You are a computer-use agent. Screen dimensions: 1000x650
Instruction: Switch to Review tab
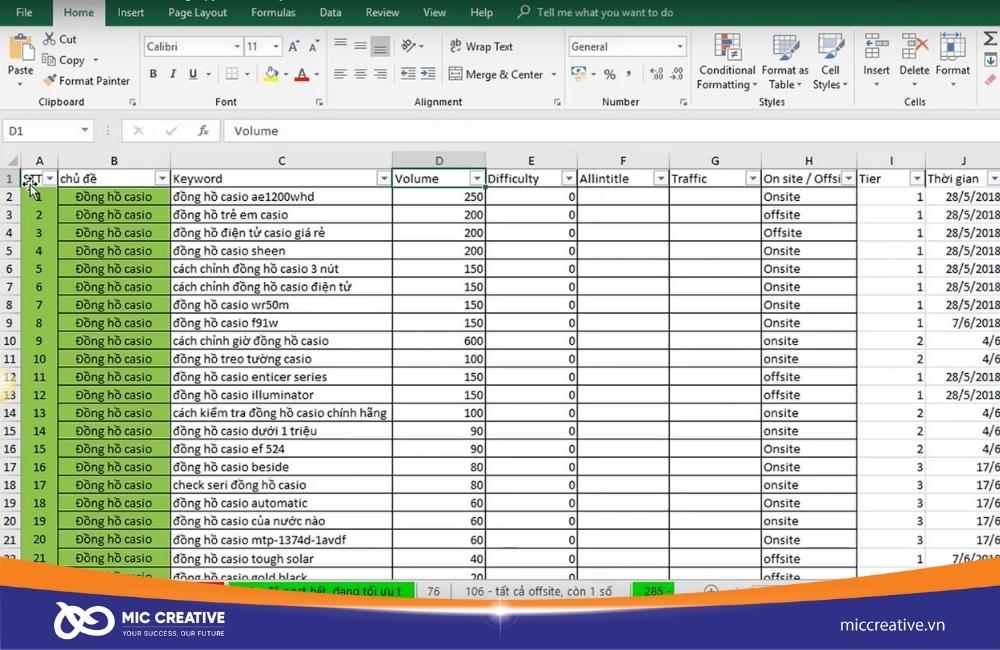[x=382, y=12]
